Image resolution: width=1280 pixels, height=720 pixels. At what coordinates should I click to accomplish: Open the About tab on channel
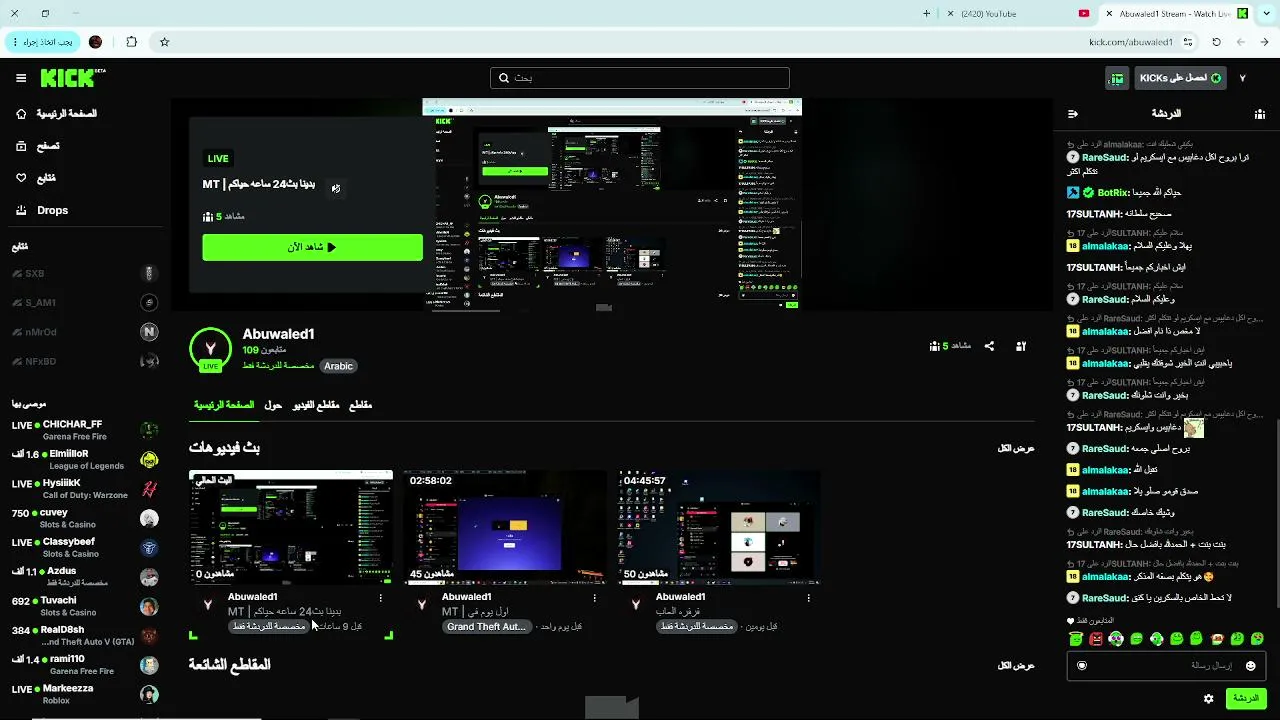pyautogui.click(x=273, y=405)
